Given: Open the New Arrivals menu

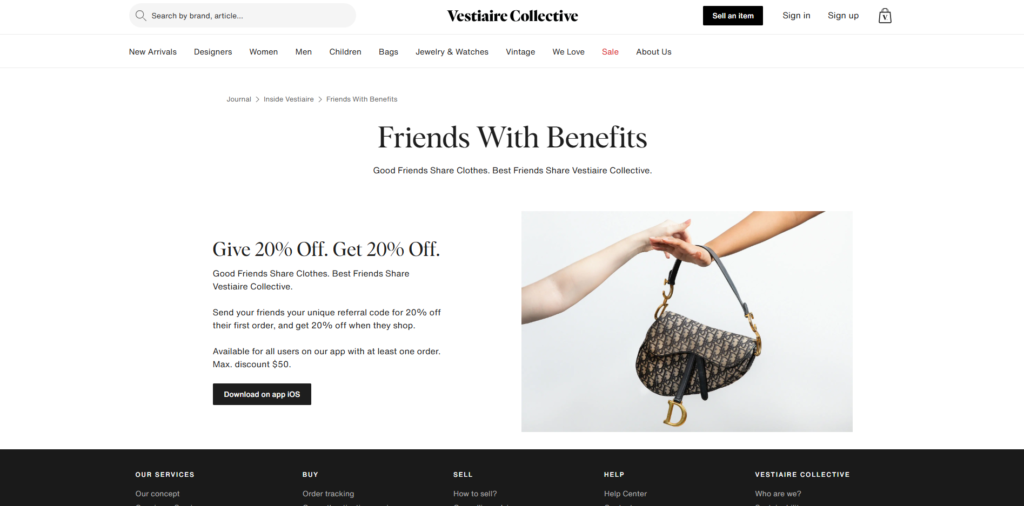Looking at the screenshot, I should (152, 52).
